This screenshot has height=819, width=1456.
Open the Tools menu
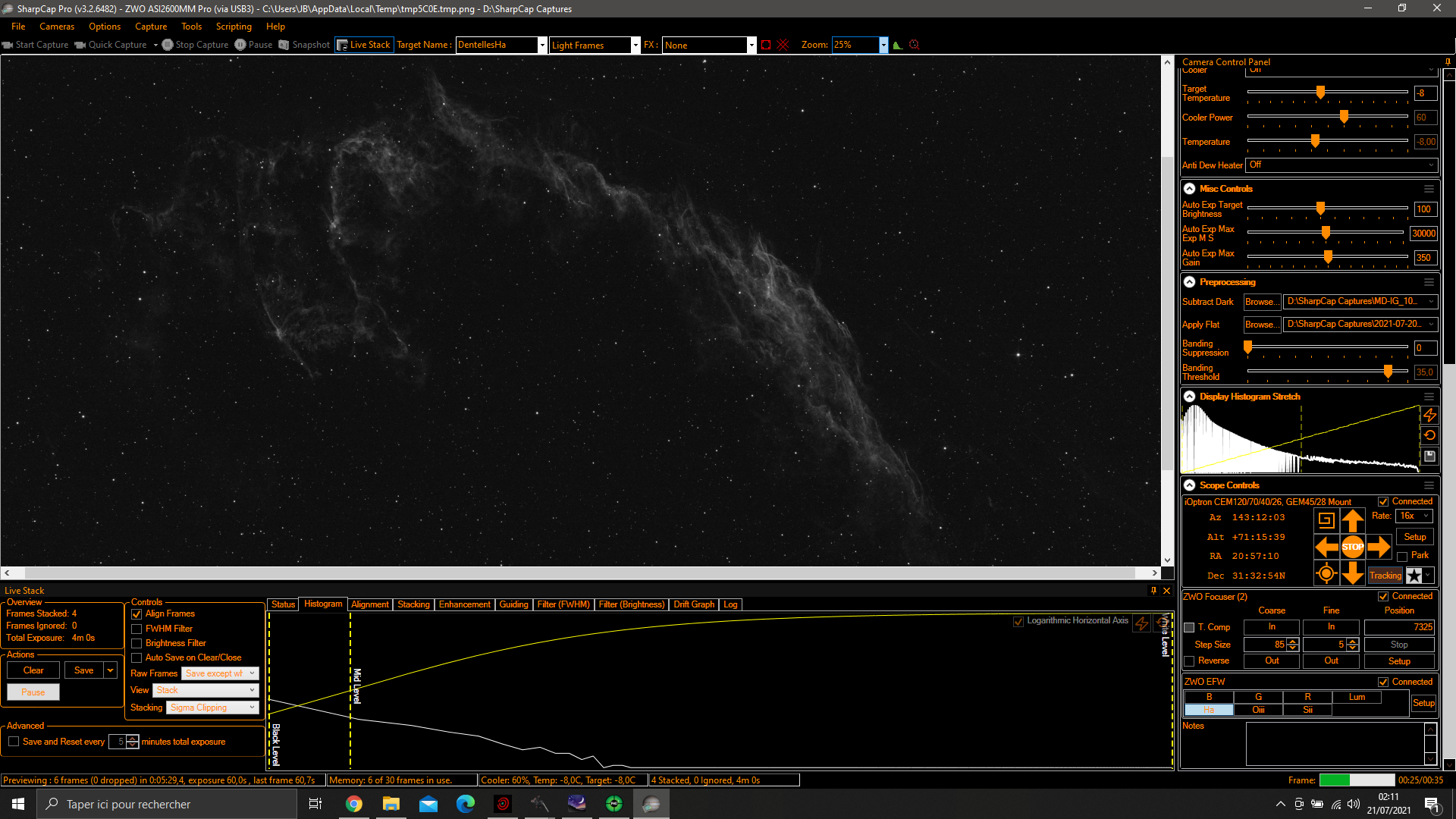point(191,27)
